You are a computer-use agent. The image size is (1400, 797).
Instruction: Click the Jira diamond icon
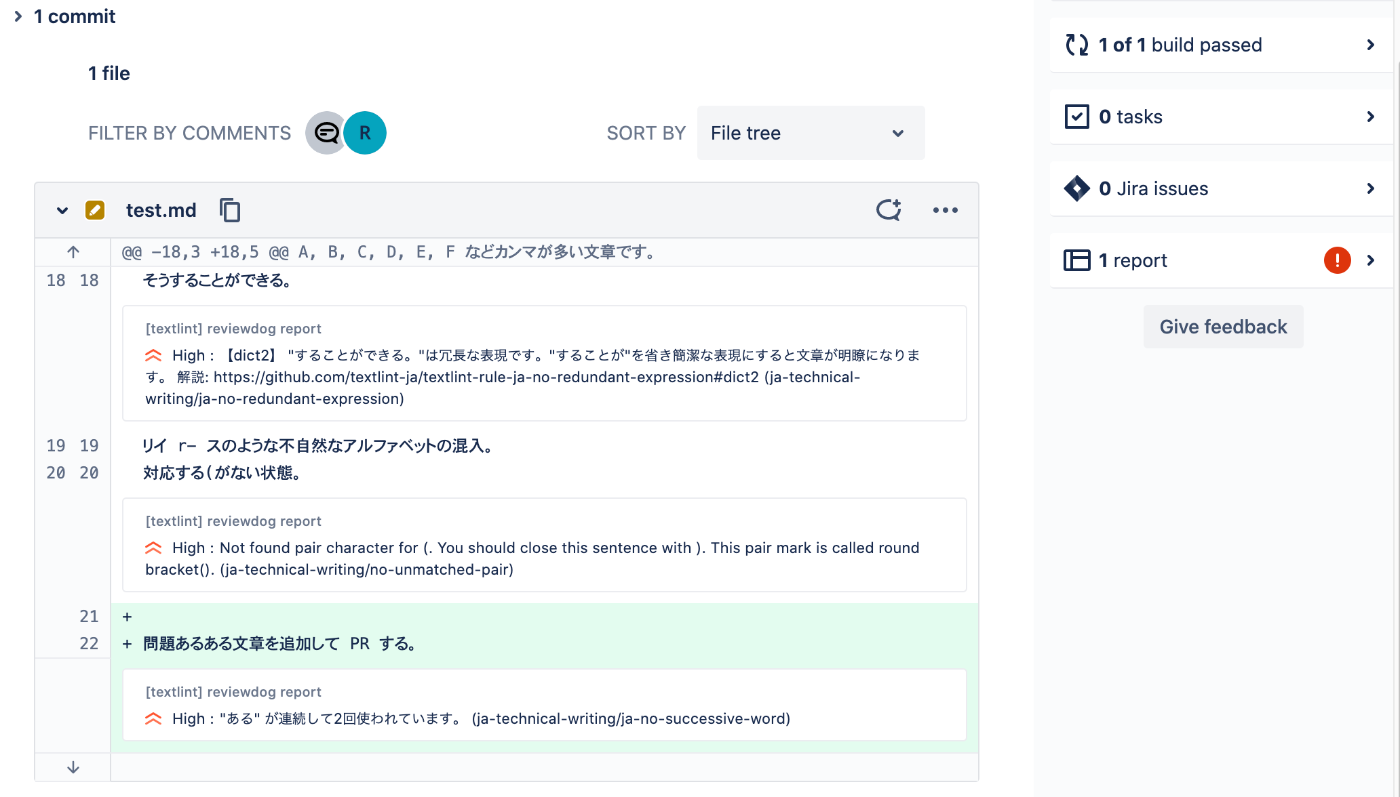[1077, 189]
